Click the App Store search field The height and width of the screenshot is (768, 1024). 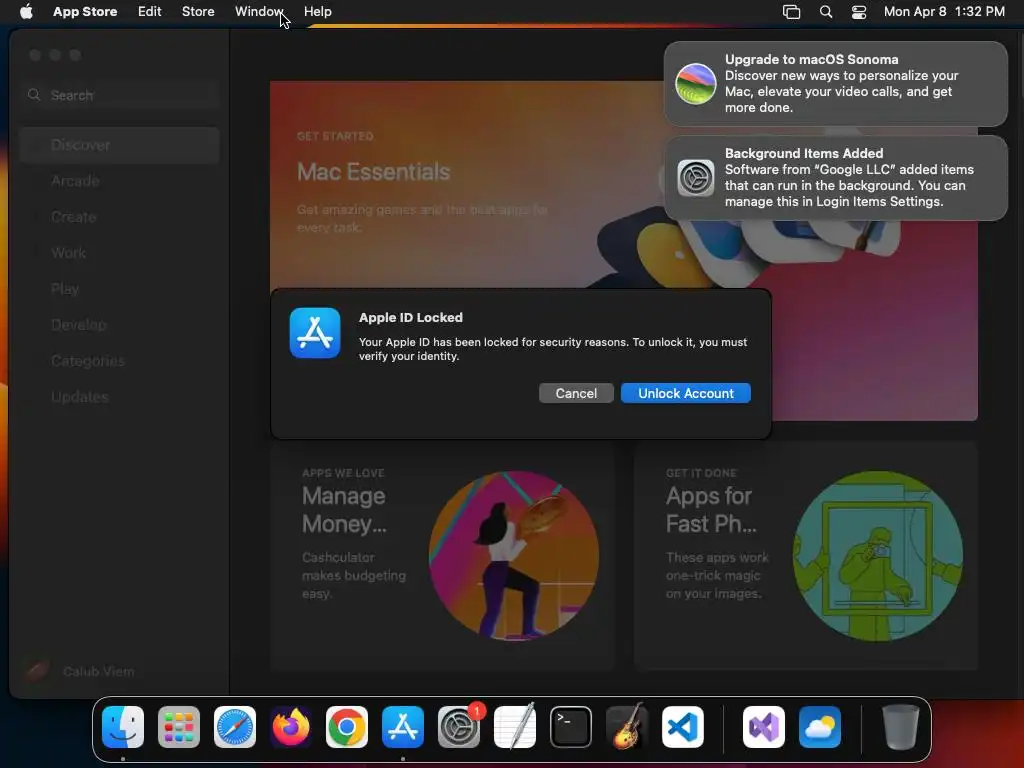tap(119, 95)
